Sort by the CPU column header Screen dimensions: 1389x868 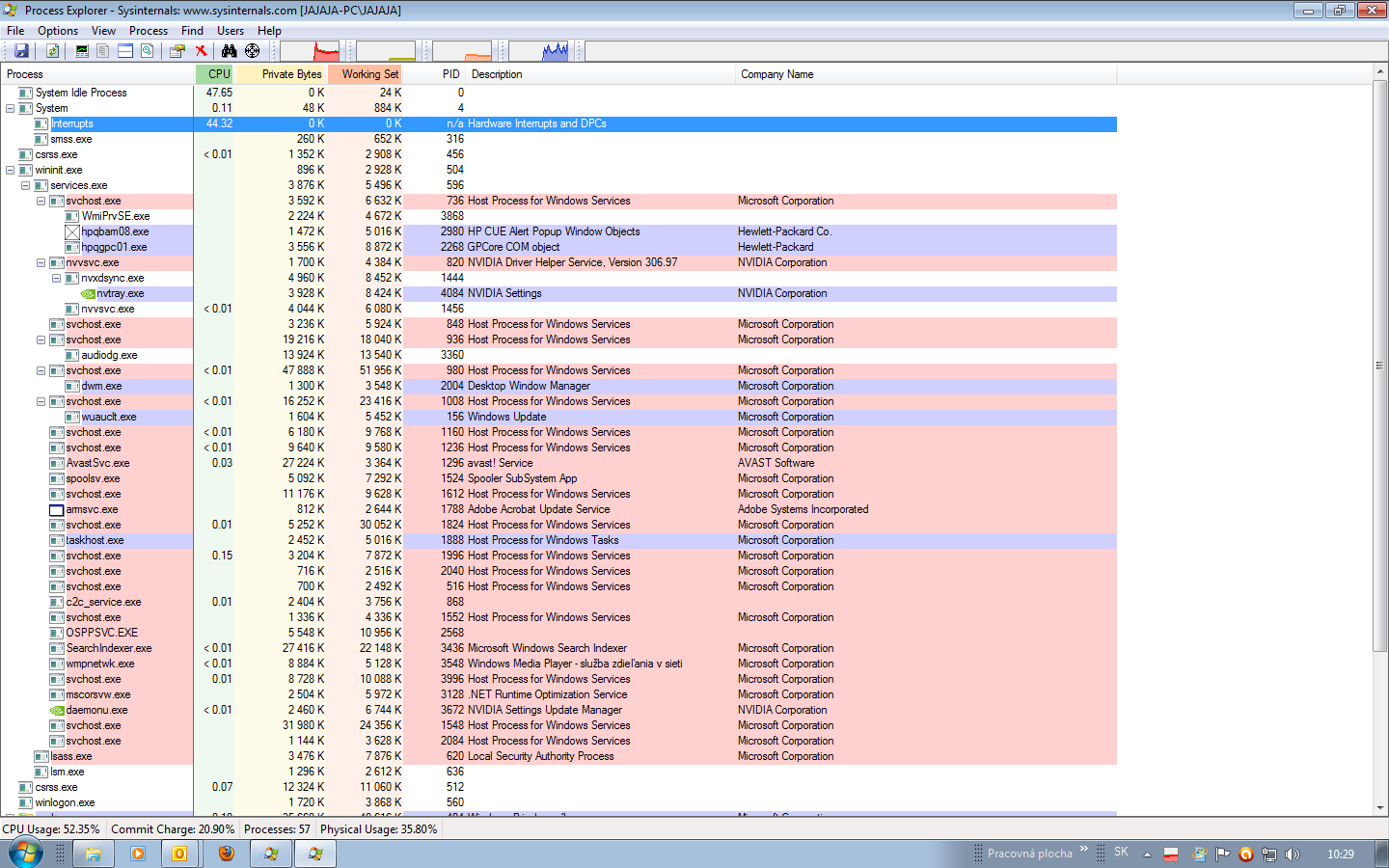215,74
